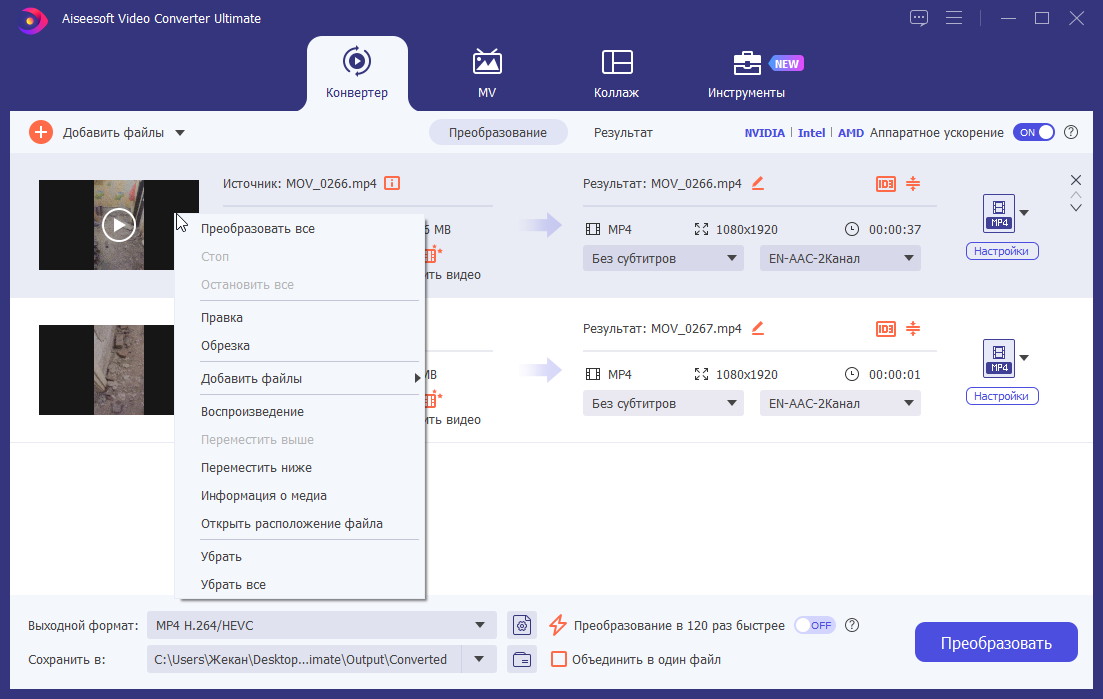Image resolution: width=1103 pixels, height=699 pixels.
Task: Click the rename pencil icon for MOV_0266.mp4
Action: point(757,183)
